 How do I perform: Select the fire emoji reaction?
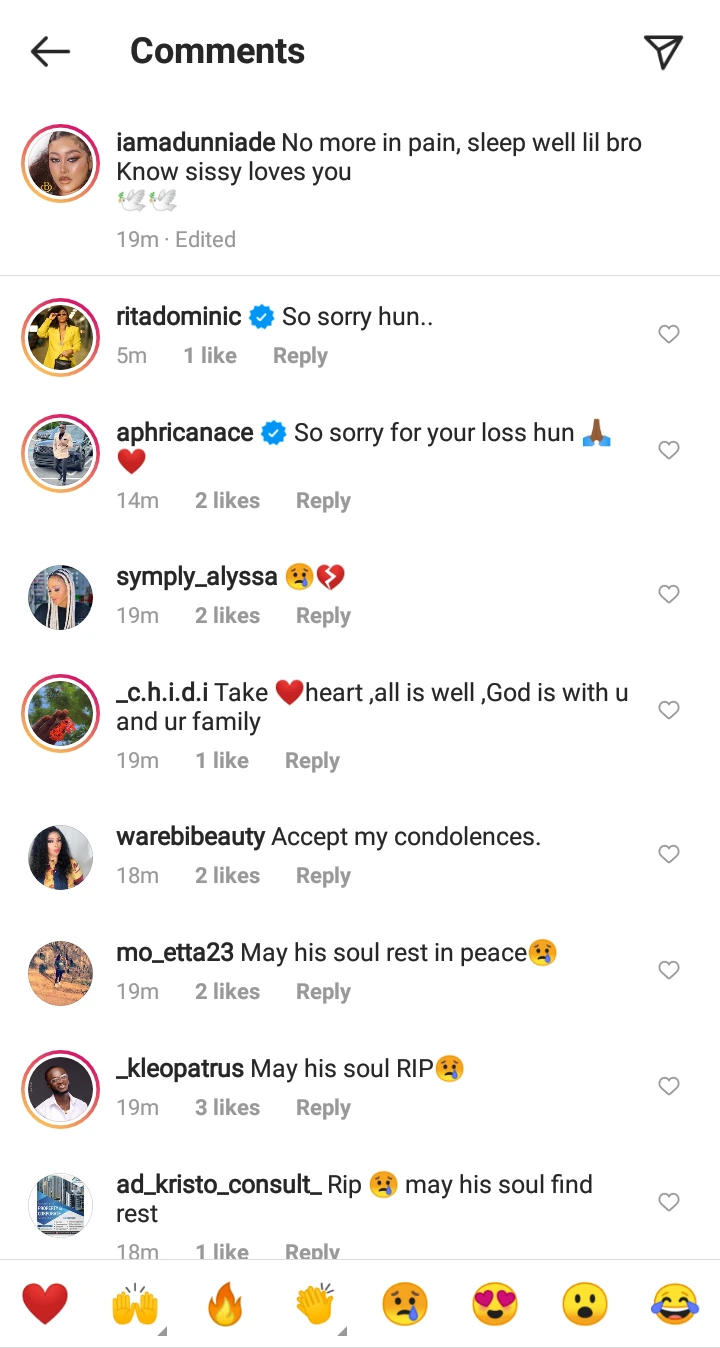[224, 1304]
